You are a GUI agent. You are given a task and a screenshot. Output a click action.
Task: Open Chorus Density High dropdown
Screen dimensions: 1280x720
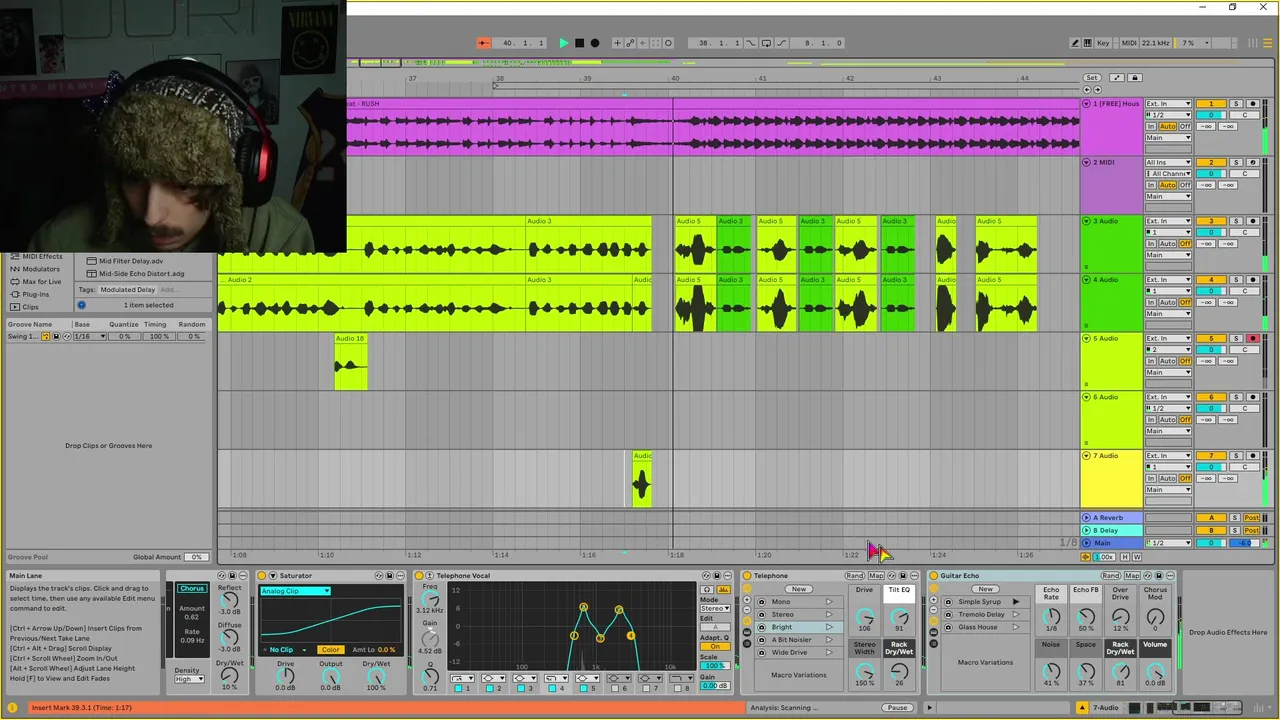[x=189, y=679]
